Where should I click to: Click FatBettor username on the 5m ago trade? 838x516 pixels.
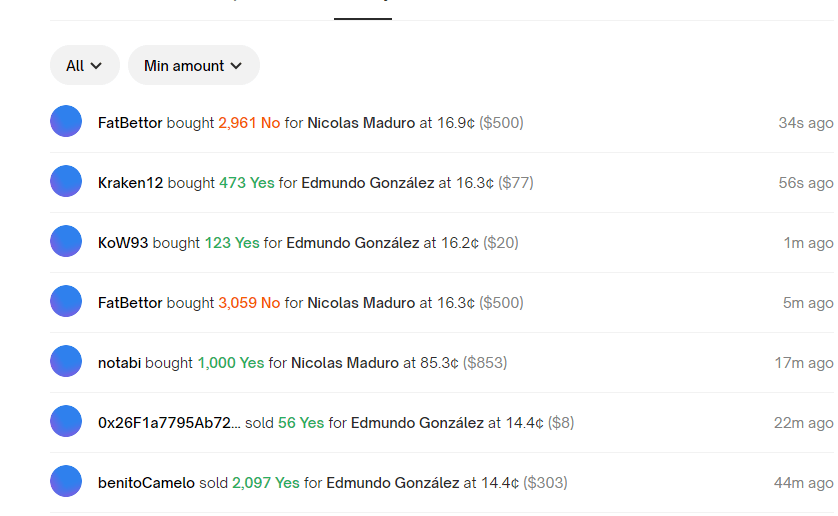coord(130,303)
